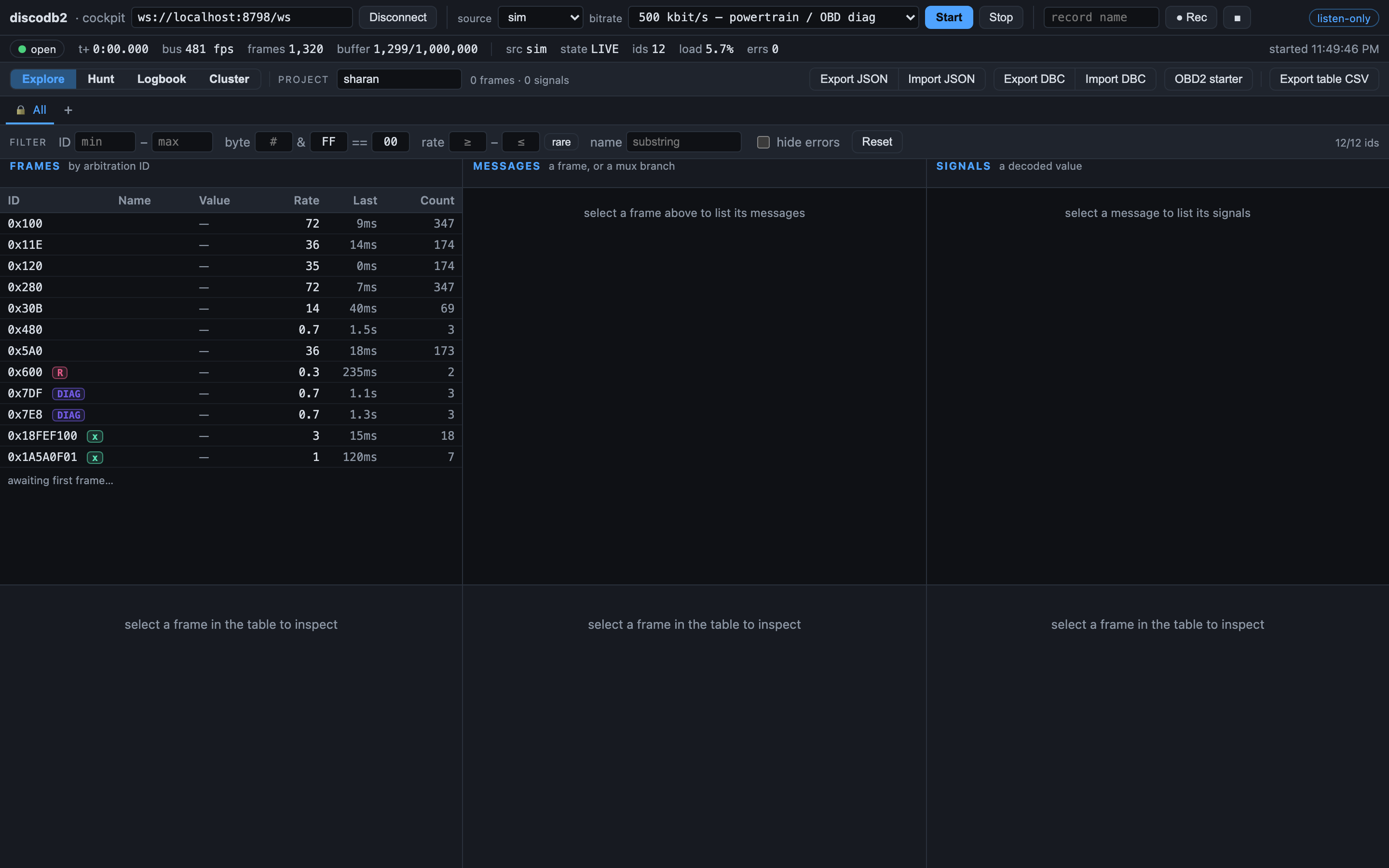Click the DIAG badge on 0x7E8

pyautogui.click(x=68, y=415)
